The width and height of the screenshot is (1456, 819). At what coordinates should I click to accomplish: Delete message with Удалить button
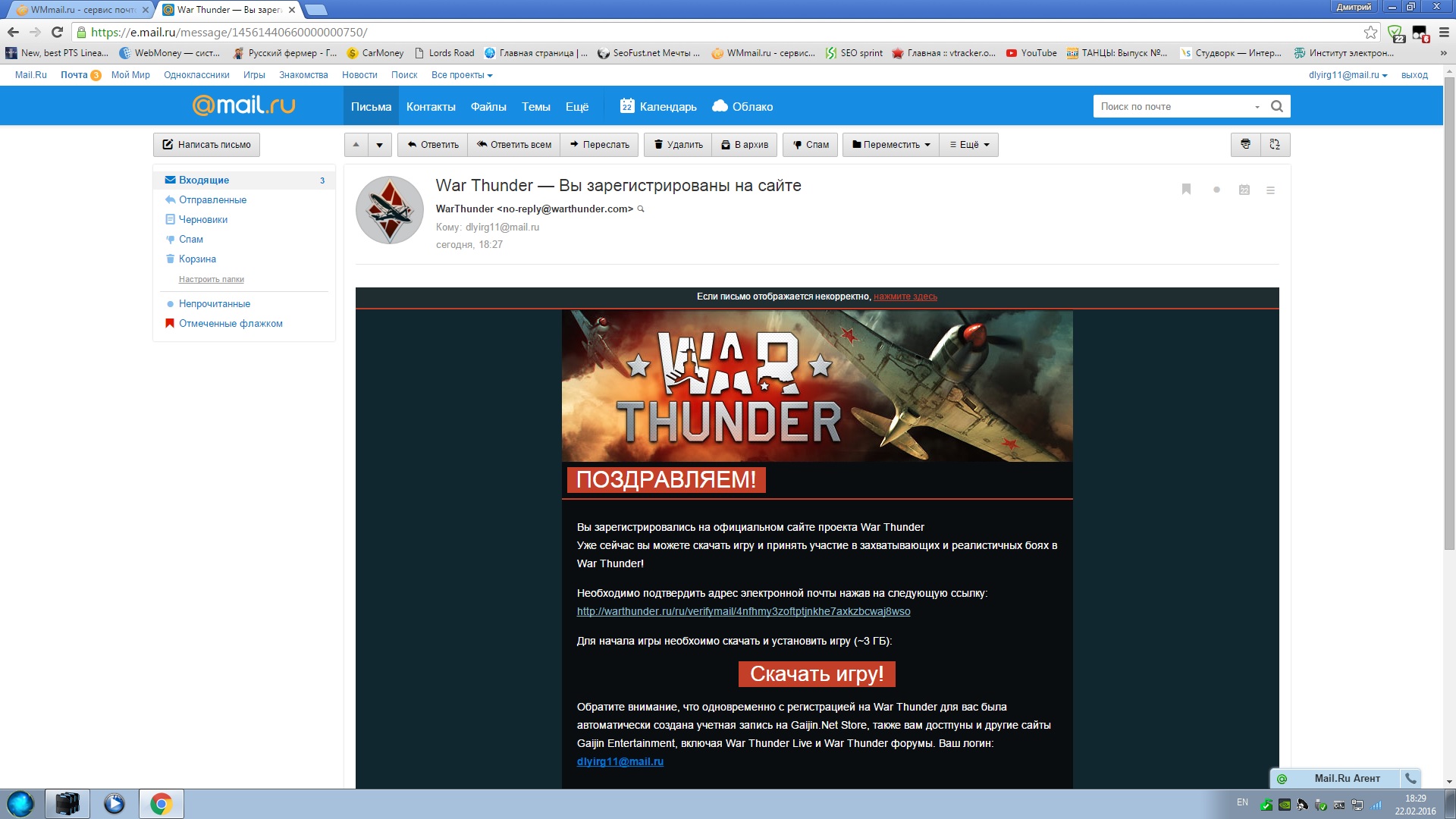pos(678,144)
